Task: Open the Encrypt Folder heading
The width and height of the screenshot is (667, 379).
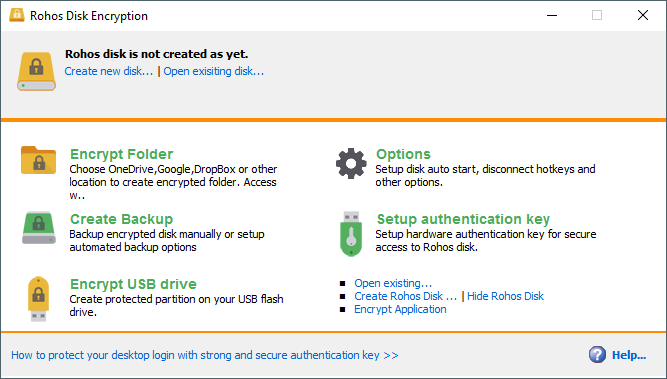Action: pyautogui.click(x=122, y=154)
